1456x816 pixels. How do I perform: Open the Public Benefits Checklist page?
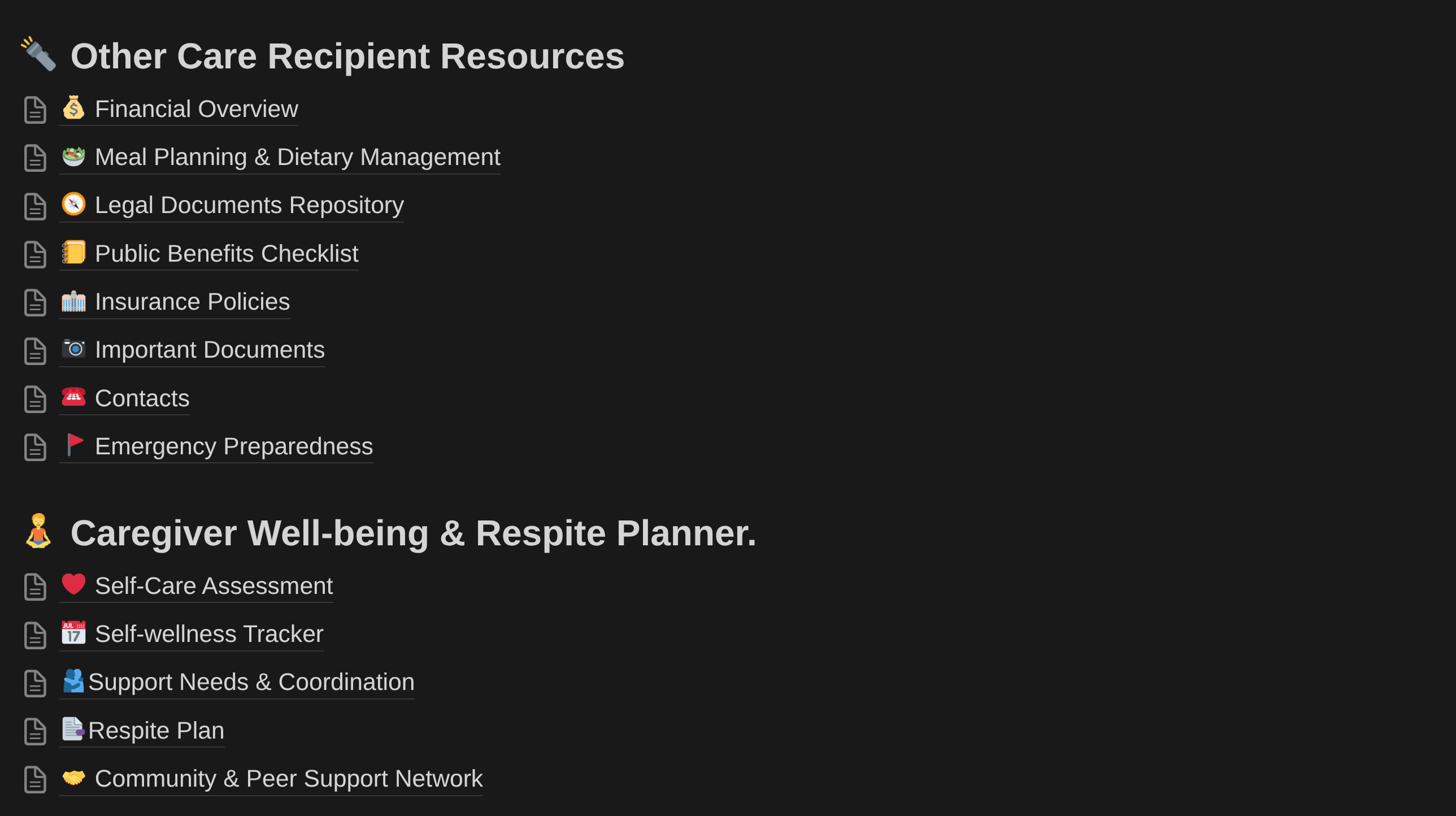click(x=226, y=253)
